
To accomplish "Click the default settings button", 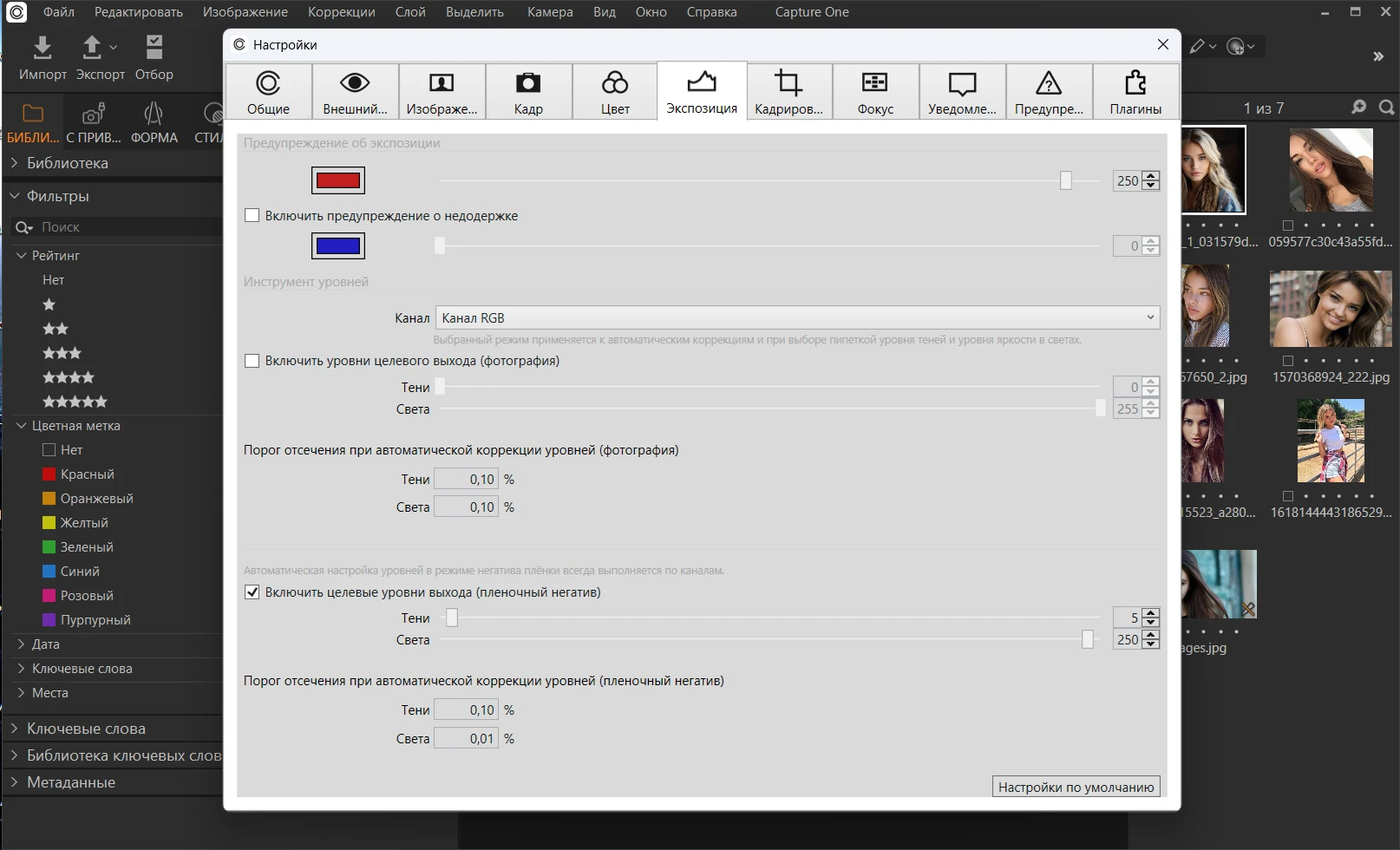I will pyautogui.click(x=1076, y=787).
